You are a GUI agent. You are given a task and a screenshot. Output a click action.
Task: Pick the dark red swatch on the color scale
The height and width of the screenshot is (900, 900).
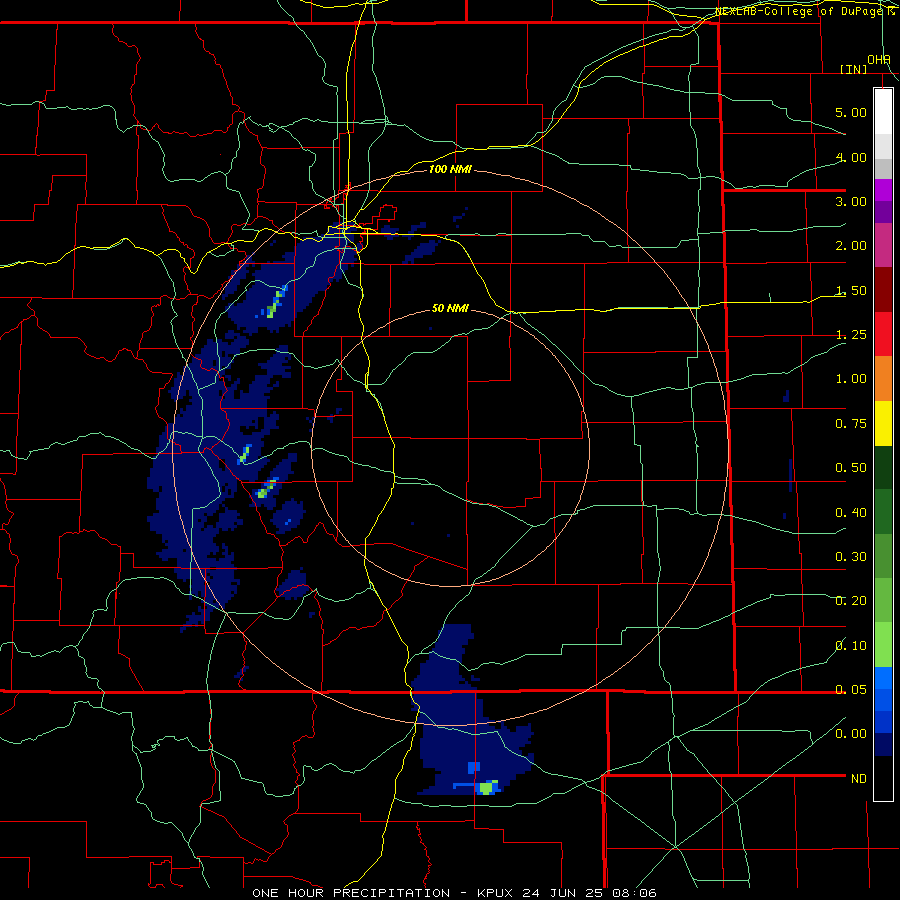[x=883, y=290]
